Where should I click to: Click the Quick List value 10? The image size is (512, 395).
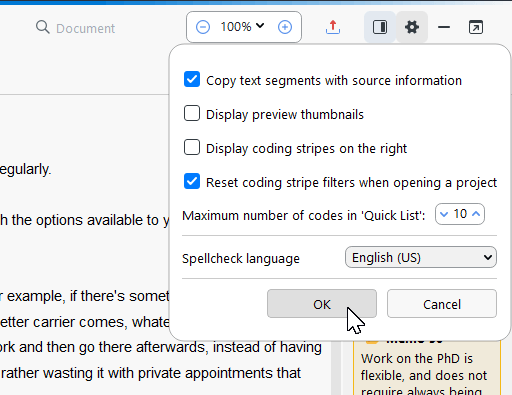460,214
